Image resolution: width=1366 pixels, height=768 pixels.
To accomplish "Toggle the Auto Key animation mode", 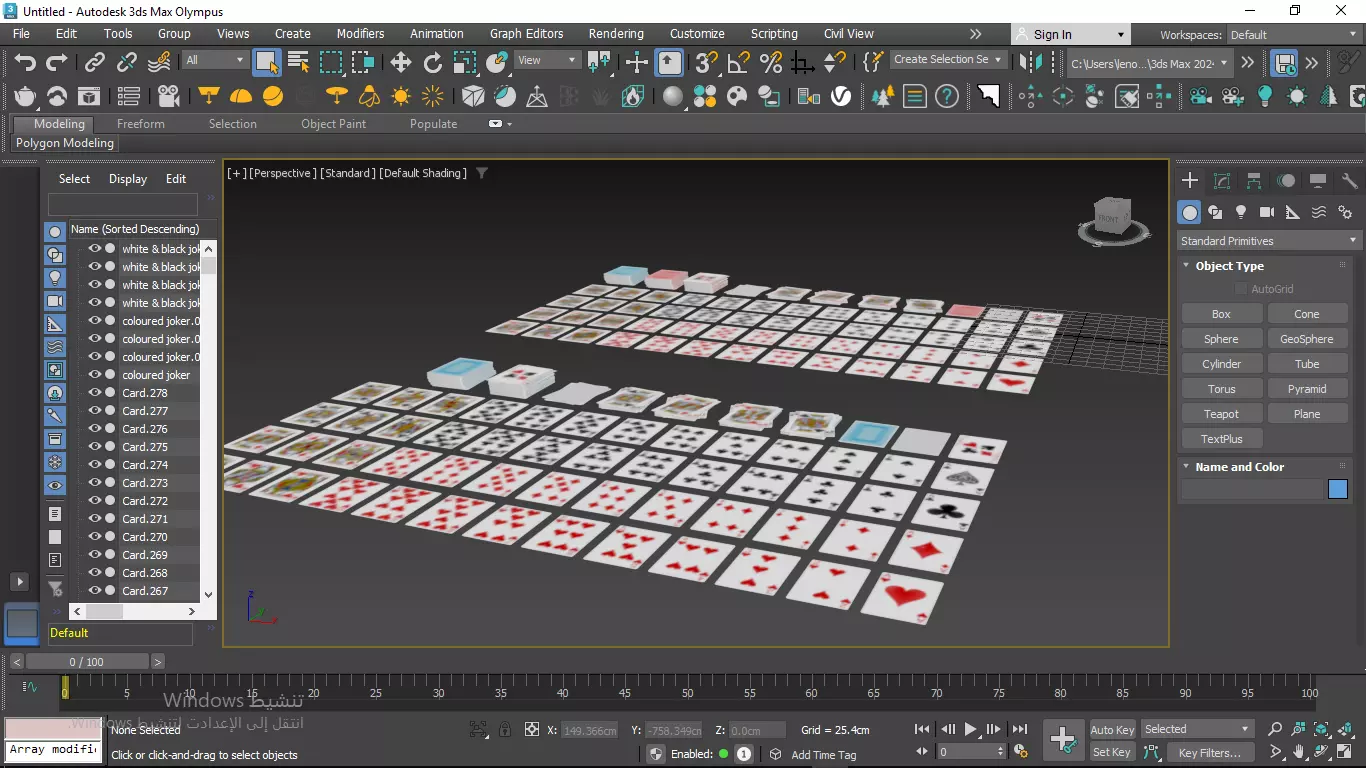I will (x=1112, y=730).
